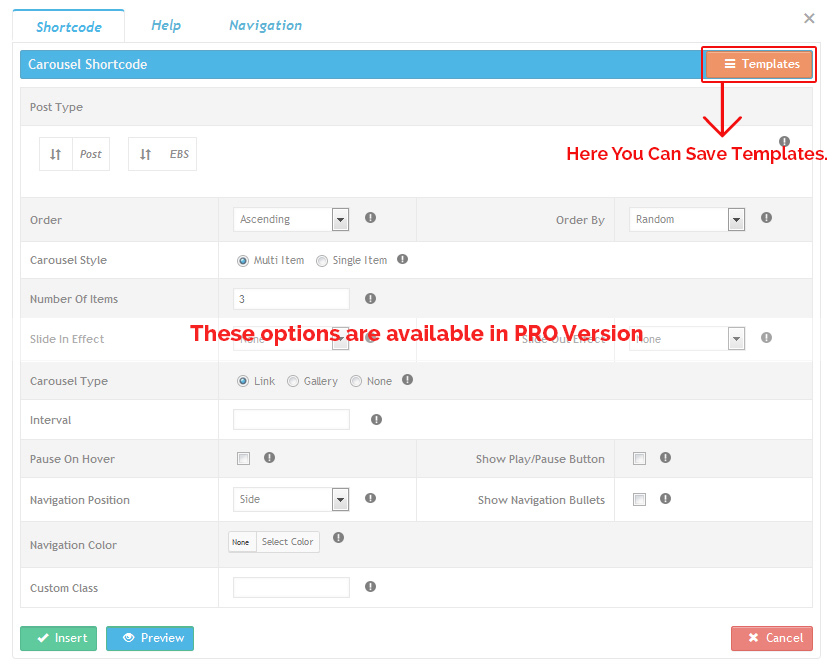
Task: Click the Number Of Items input field
Action: click(291, 299)
